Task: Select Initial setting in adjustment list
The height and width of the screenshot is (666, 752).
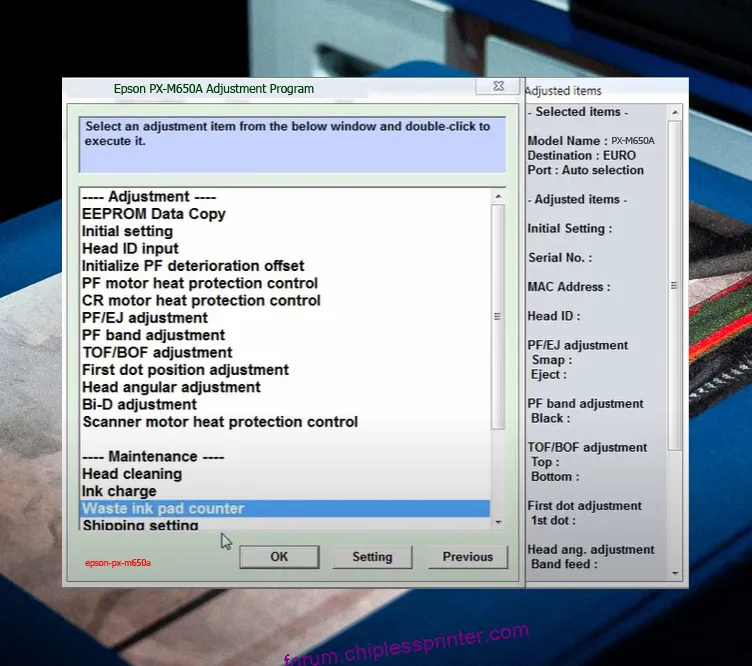Action: click(x=127, y=231)
